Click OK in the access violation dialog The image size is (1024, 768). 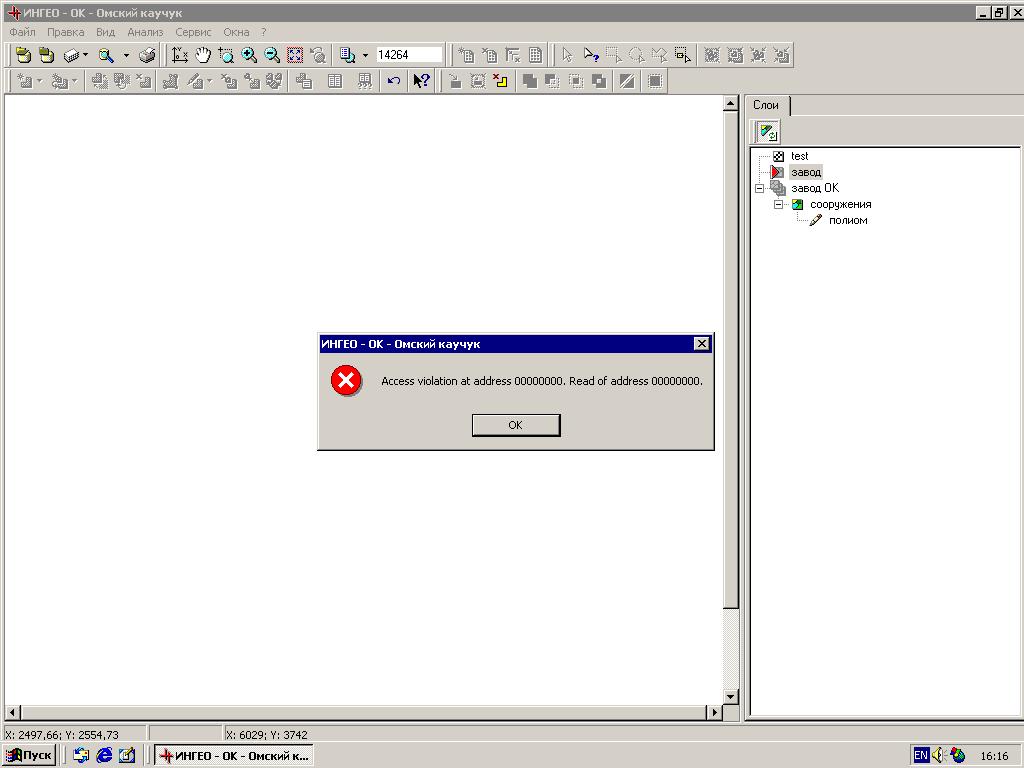click(x=516, y=425)
